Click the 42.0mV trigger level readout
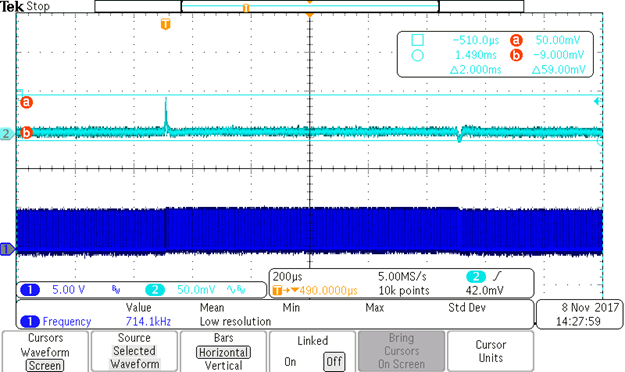The width and height of the screenshot is (625, 372). tap(485, 291)
